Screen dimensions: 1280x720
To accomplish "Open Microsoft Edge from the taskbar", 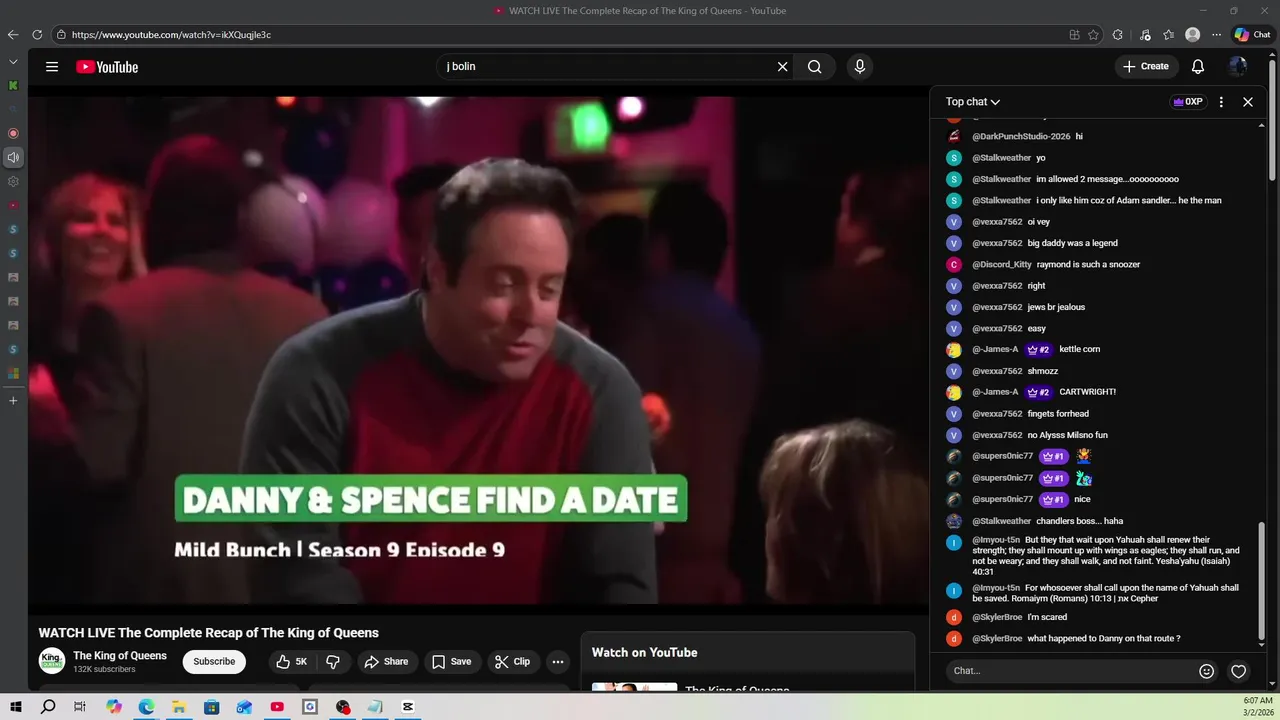I will pyautogui.click(x=146, y=707).
